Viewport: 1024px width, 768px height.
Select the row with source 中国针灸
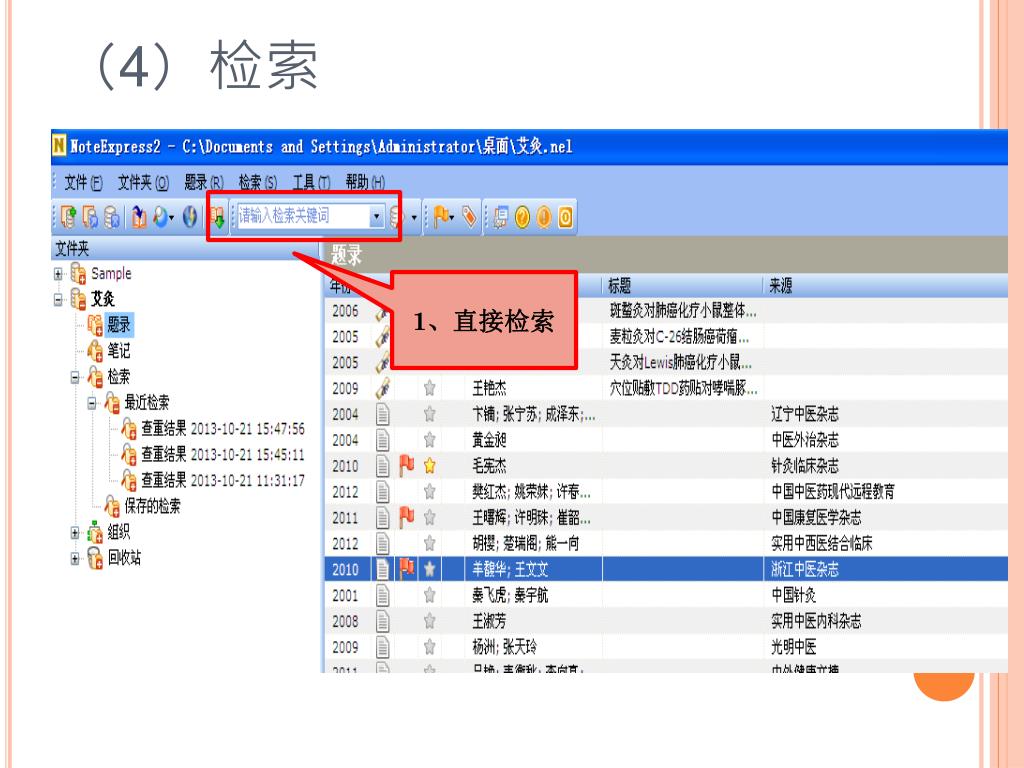point(665,595)
